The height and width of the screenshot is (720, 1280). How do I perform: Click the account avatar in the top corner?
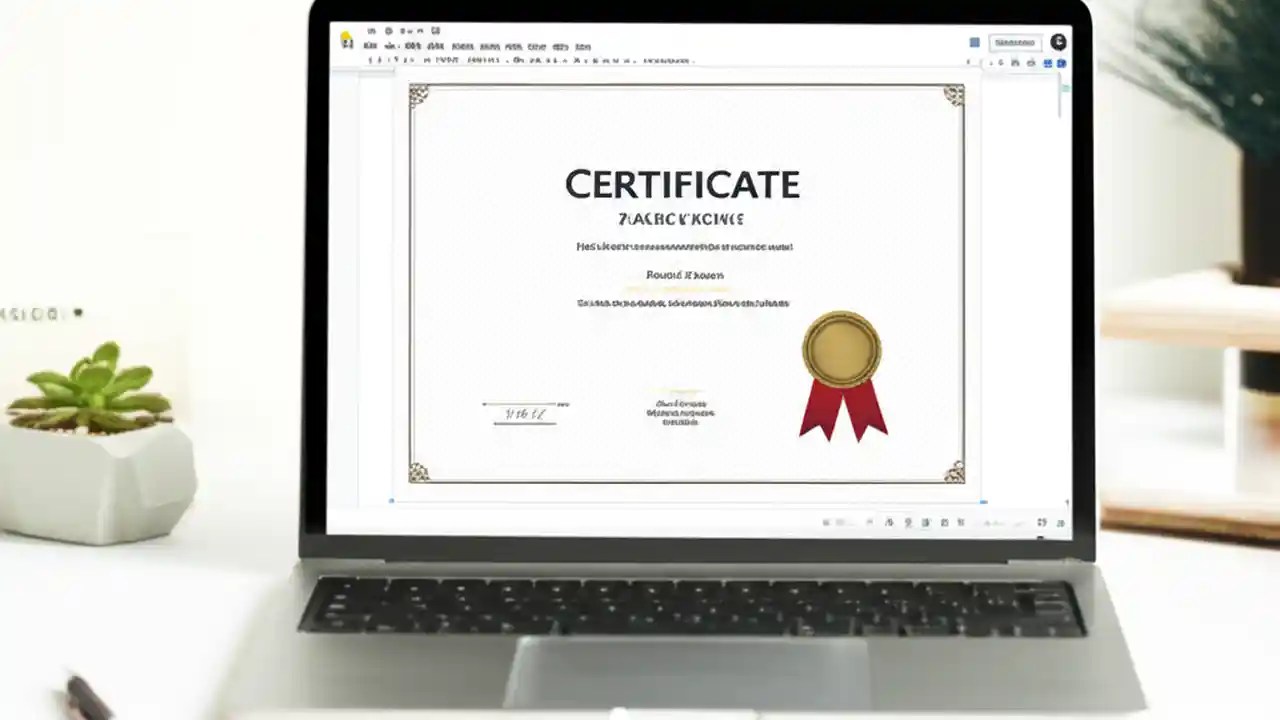coord(1058,43)
